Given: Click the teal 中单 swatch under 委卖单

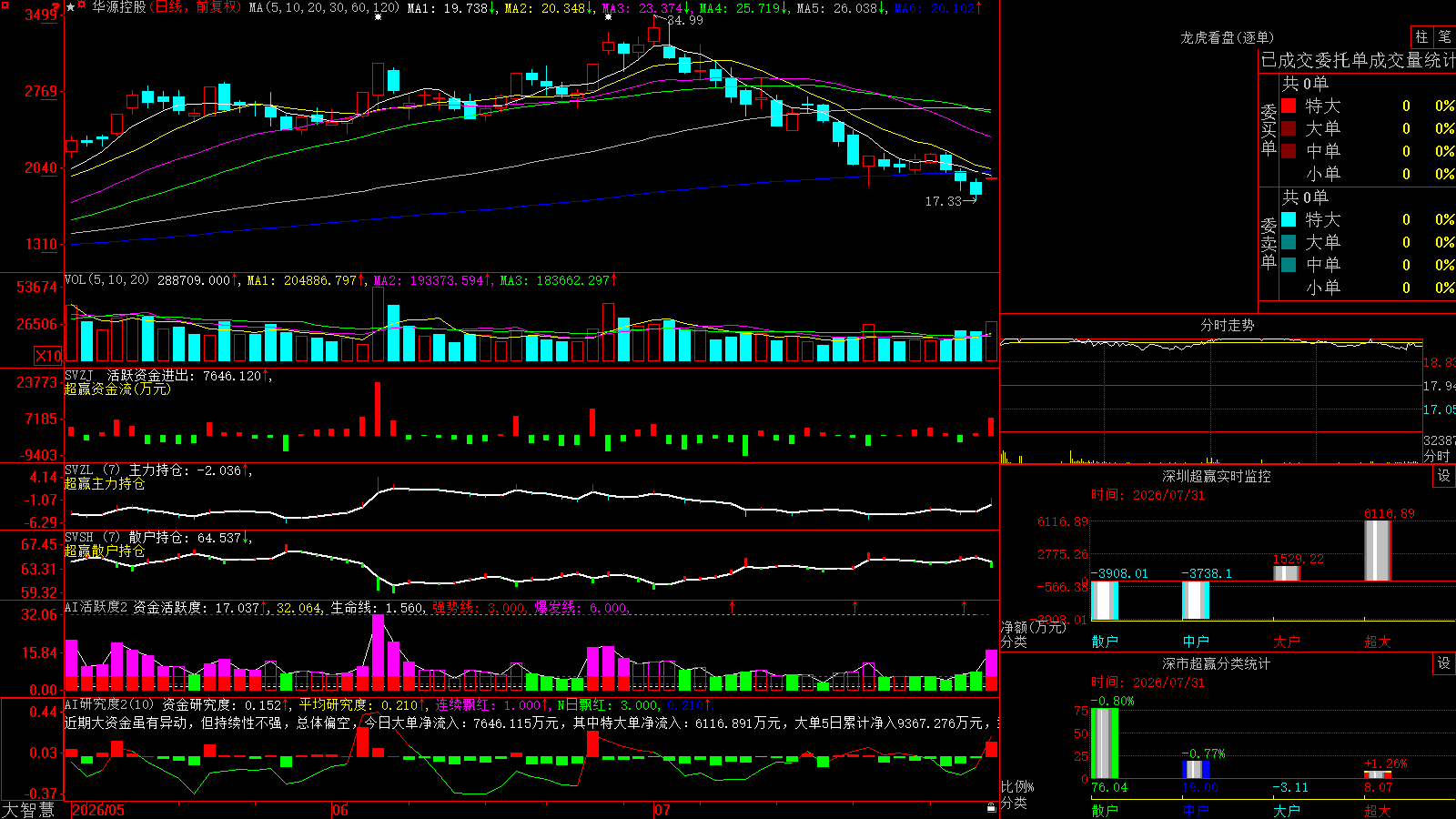Looking at the screenshot, I should point(1289,265).
